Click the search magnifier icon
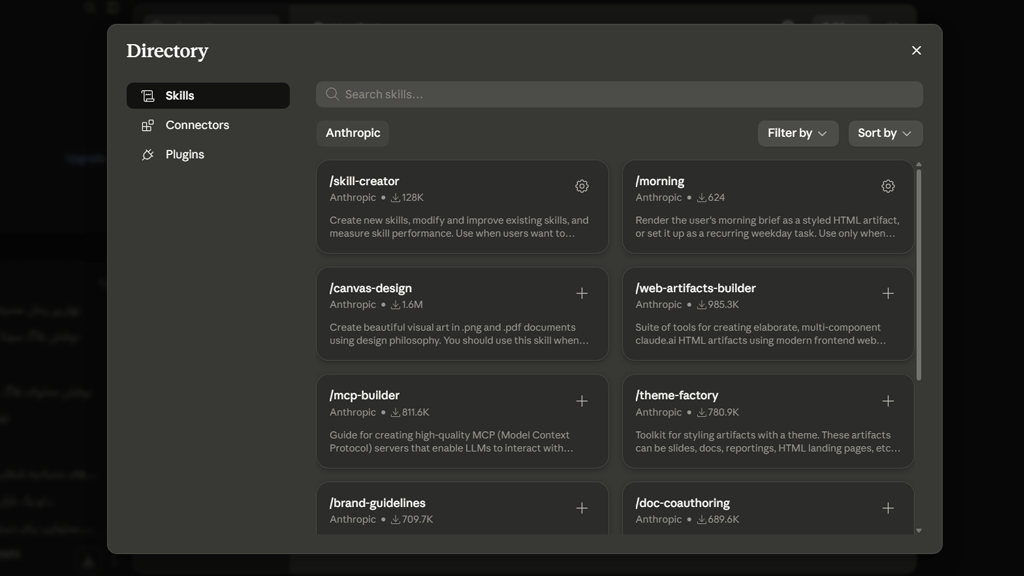Image resolution: width=1024 pixels, height=576 pixels. [332, 94]
